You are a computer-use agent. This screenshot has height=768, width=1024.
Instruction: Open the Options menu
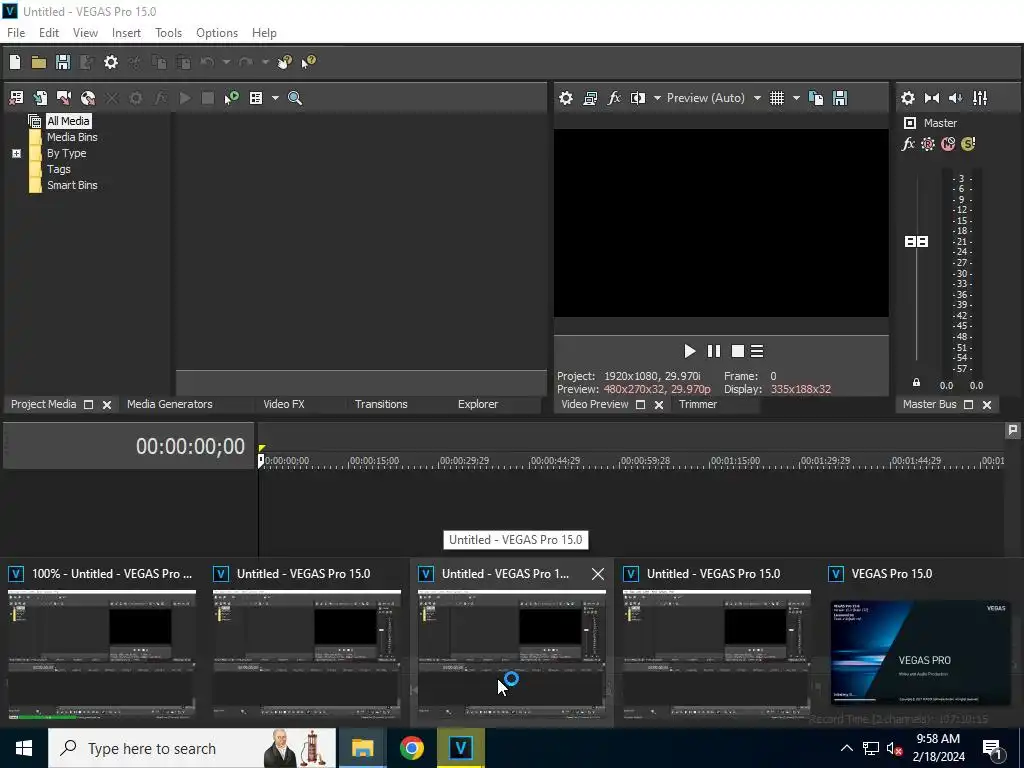[x=217, y=33]
